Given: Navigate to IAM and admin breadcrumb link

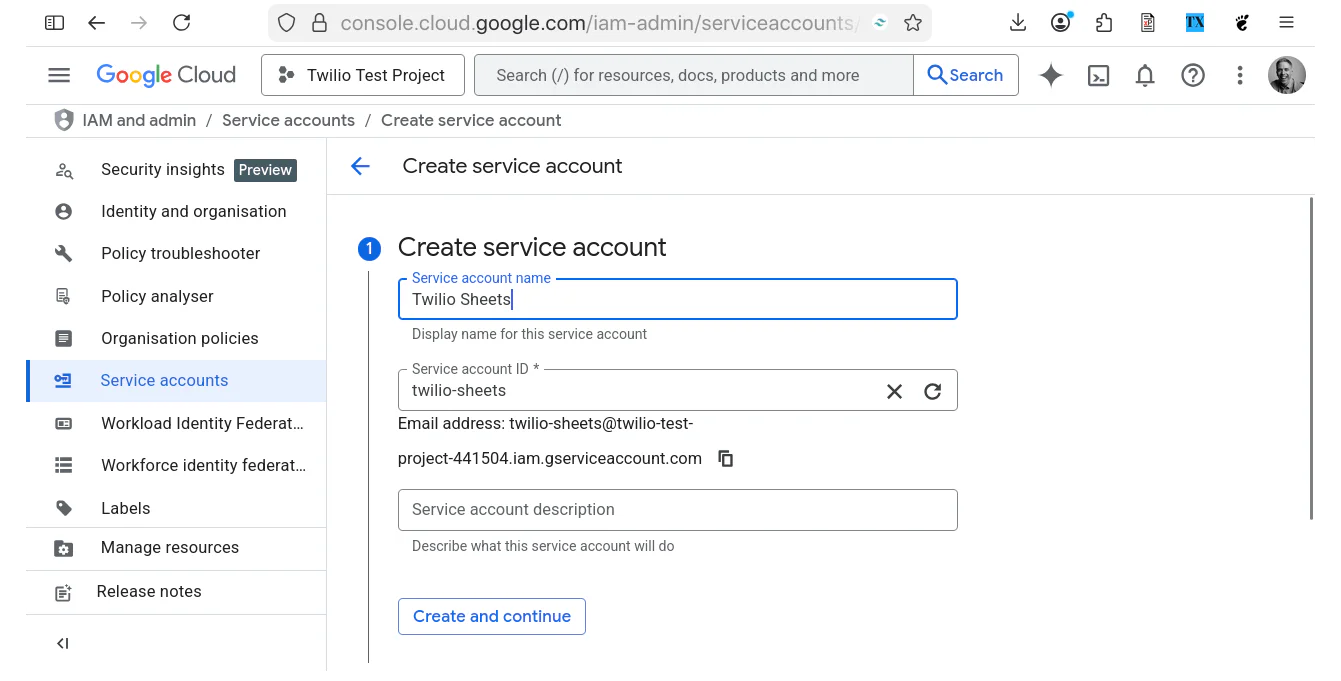Looking at the screenshot, I should point(139,120).
